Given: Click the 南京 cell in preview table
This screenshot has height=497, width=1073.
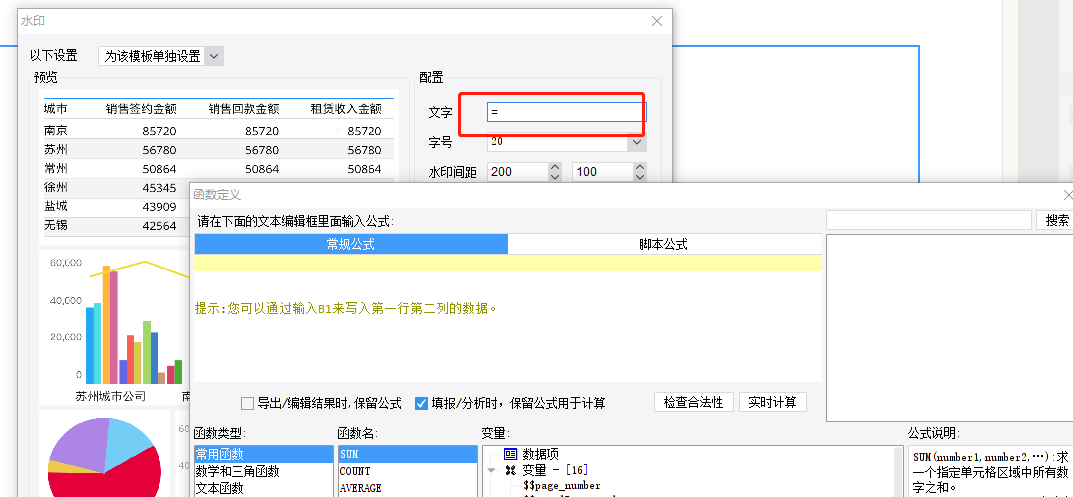Looking at the screenshot, I should coord(55,130).
